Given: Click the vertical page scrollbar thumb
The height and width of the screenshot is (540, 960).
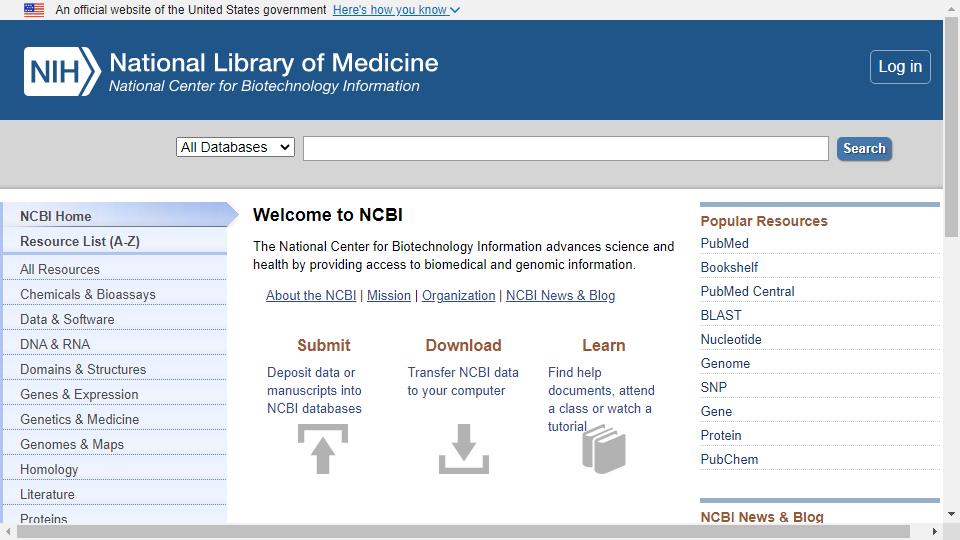Looking at the screenshot, I should coord(951,127).
